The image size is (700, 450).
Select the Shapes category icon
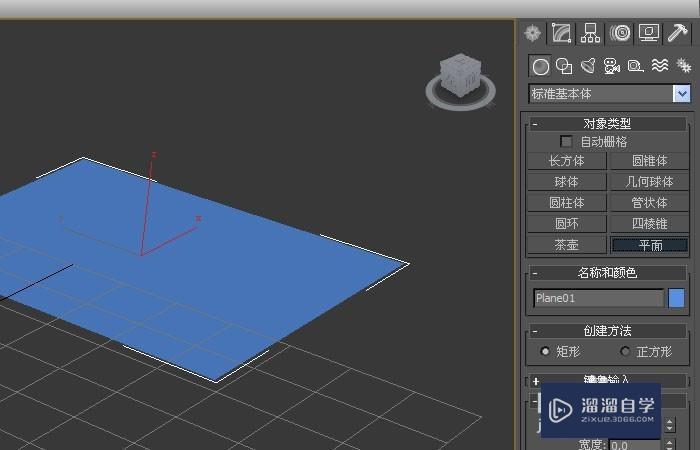(564, 67)
